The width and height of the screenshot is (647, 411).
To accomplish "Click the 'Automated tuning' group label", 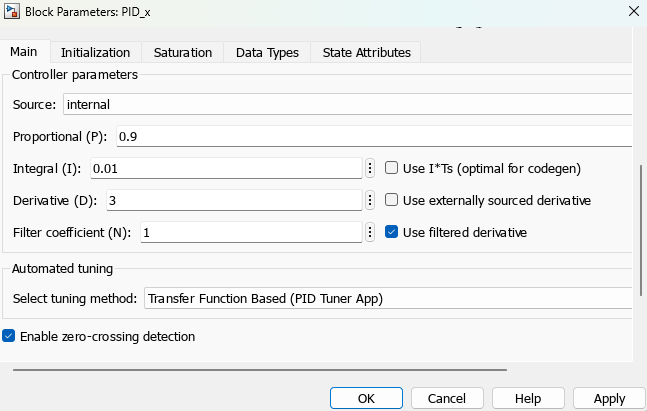I will 62,269.
